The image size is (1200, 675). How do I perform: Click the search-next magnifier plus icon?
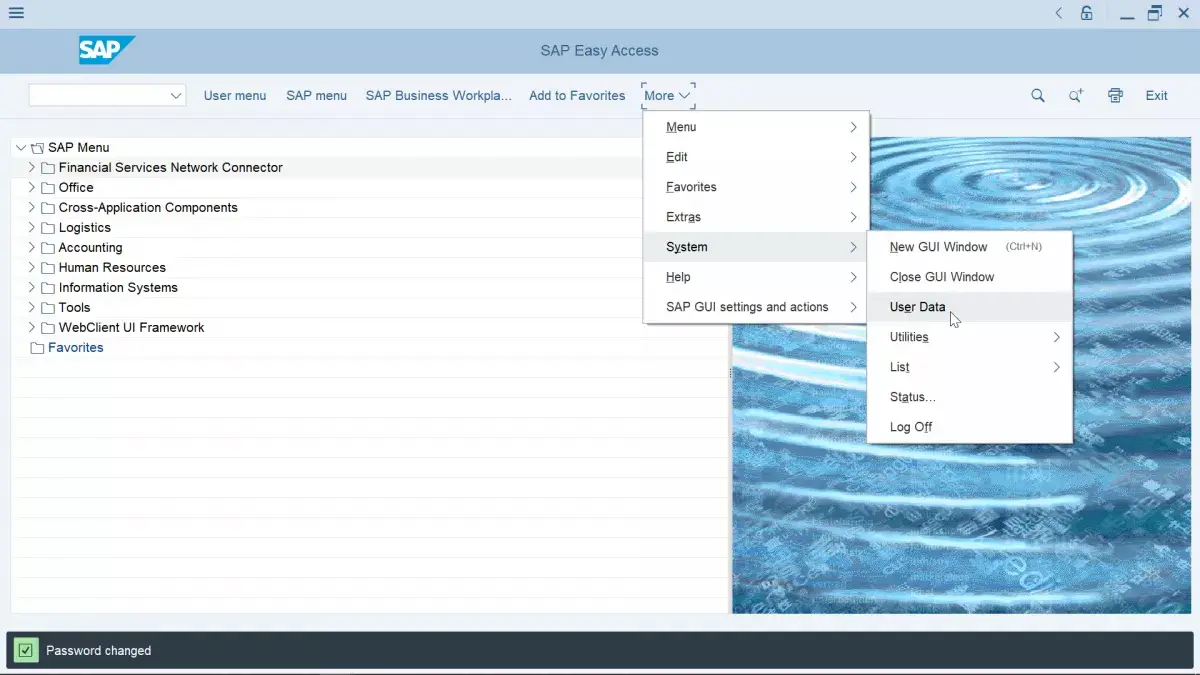(1076, 96)
